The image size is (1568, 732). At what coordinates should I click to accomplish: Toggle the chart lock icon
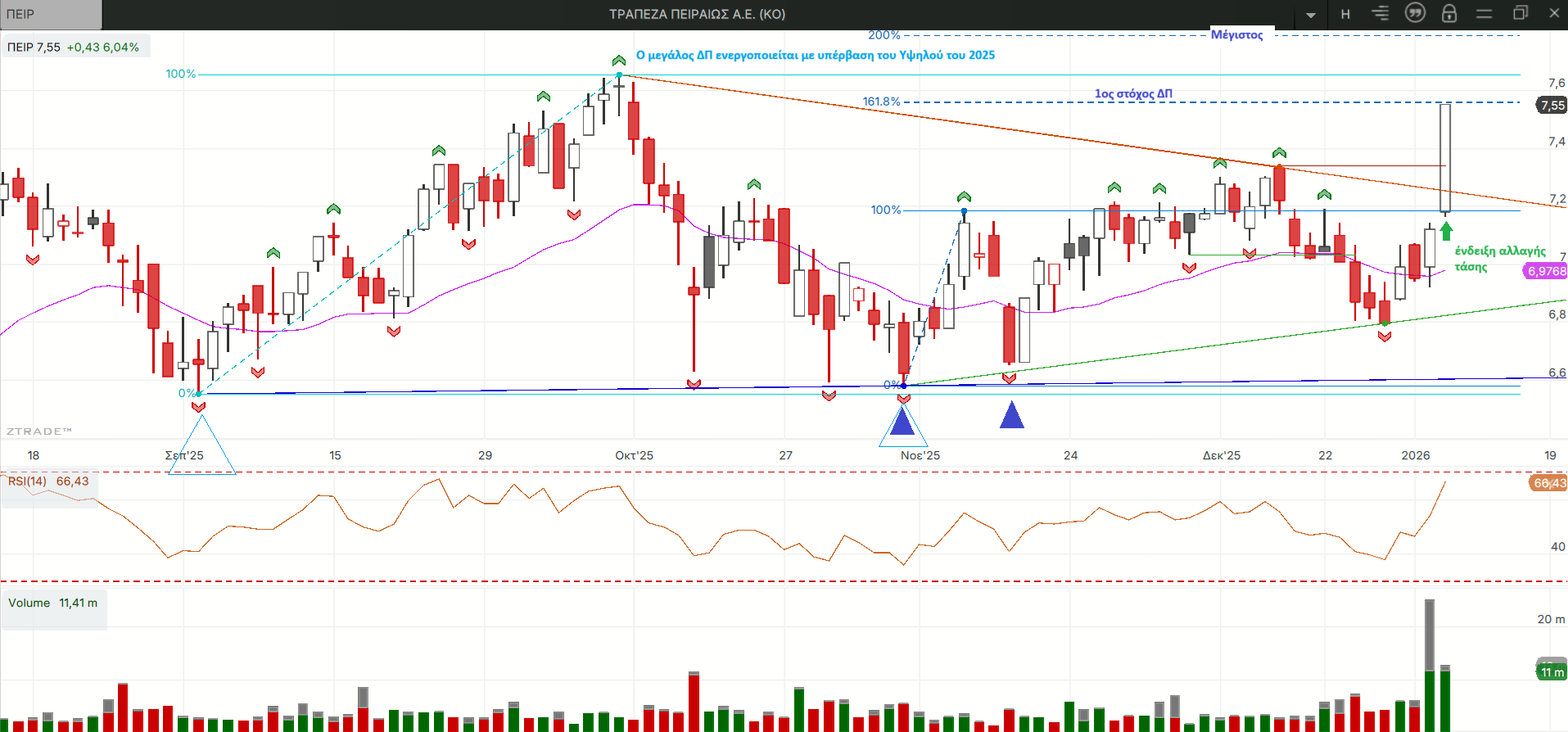pyautogui.click(x=1449, y=14)
